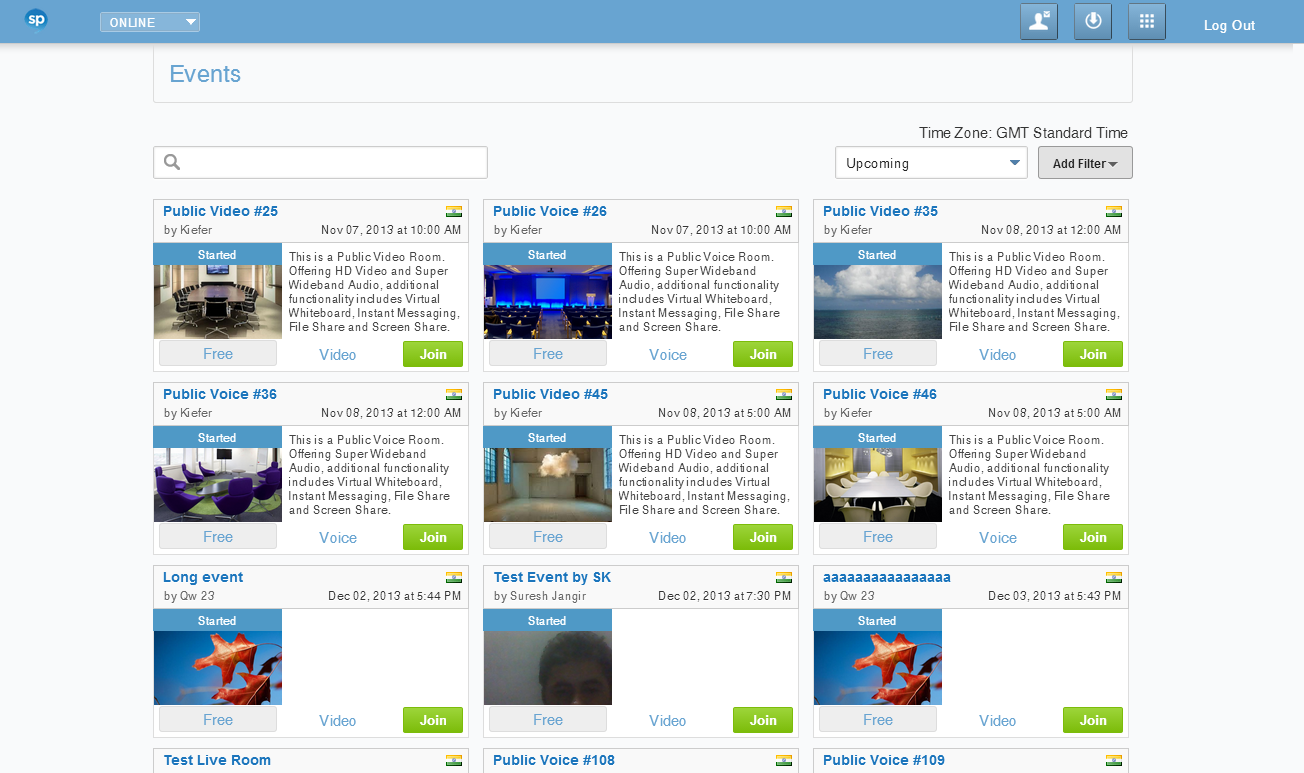Click the events search input field
This screenshot has width=1304, height=773.
(x=330, y=162)
